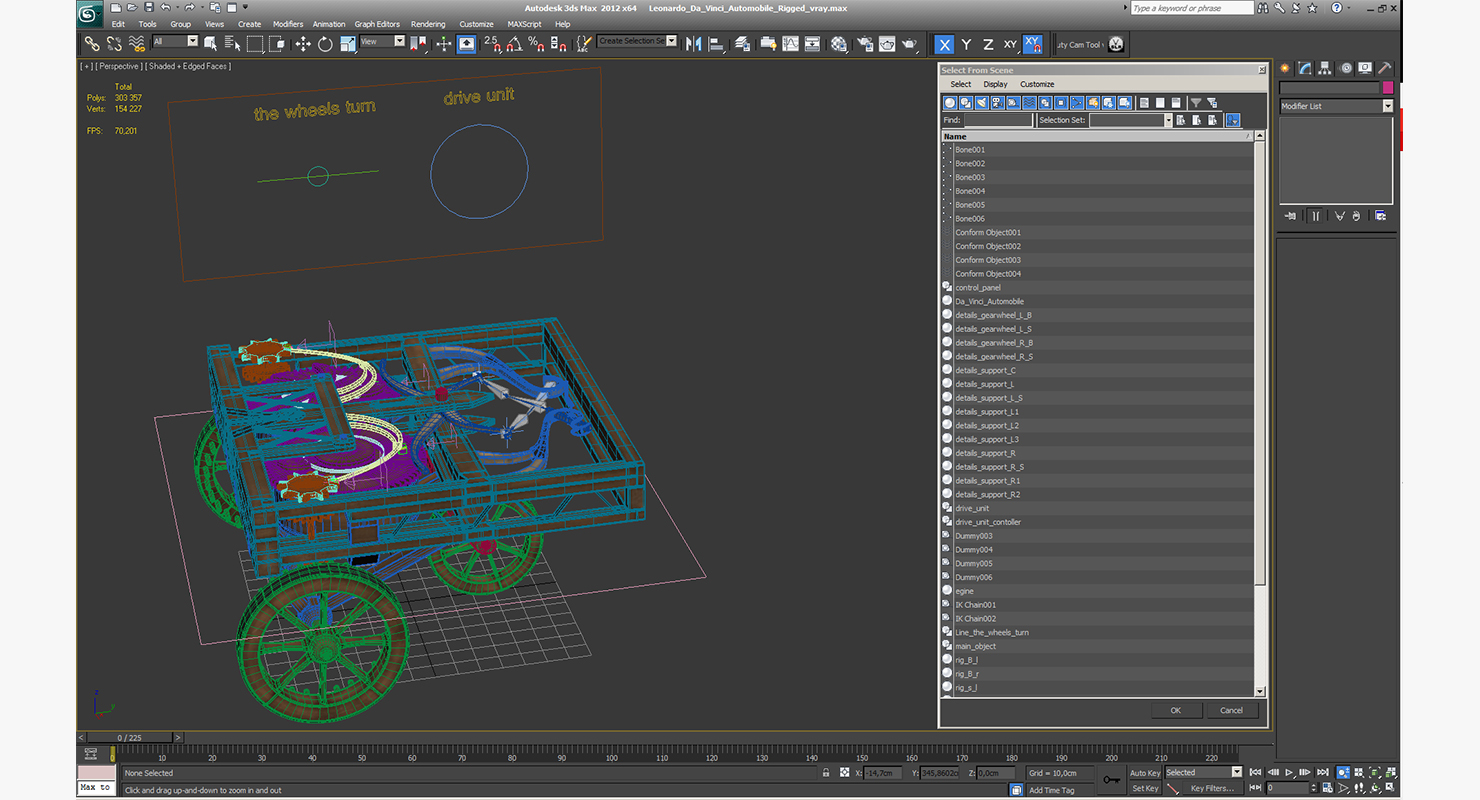Open the Edit menu
Image resolution: width=1480 pixels, height=800 pixels.
tap(118, 24)
